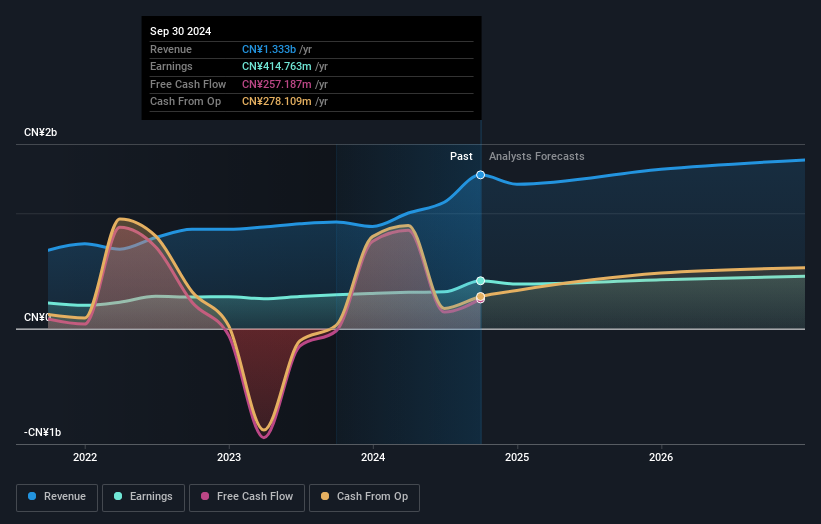Screen dimensions: 821x524
Task: Click the Past label
Action: (x=461, y=157)
